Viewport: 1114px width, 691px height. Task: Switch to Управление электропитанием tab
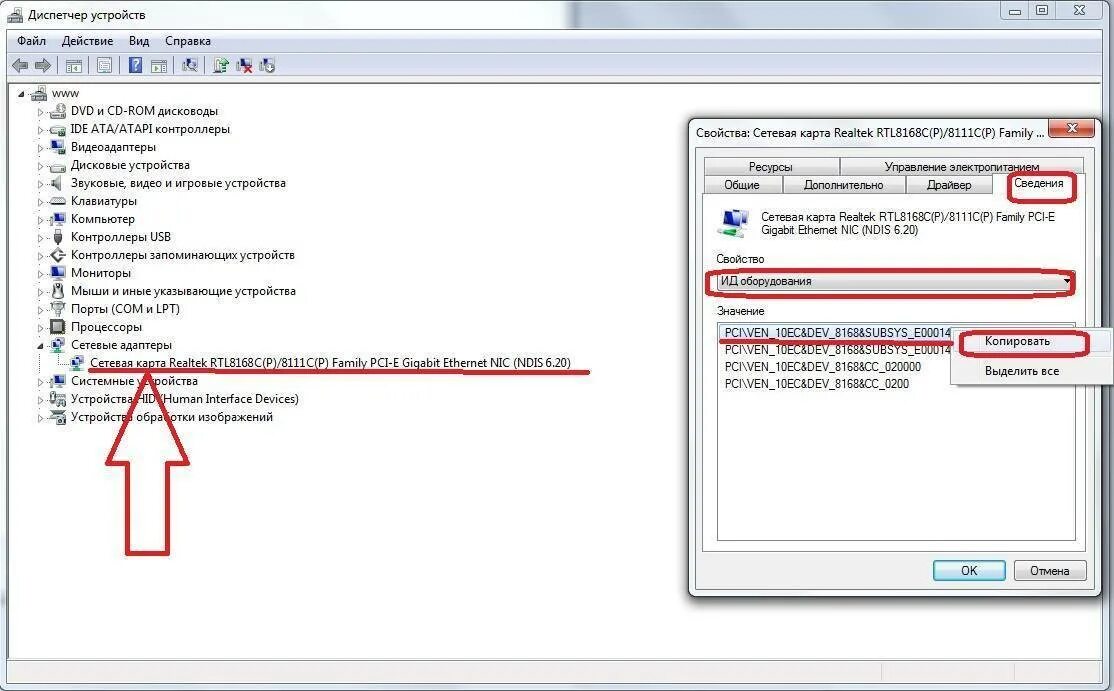961,166
